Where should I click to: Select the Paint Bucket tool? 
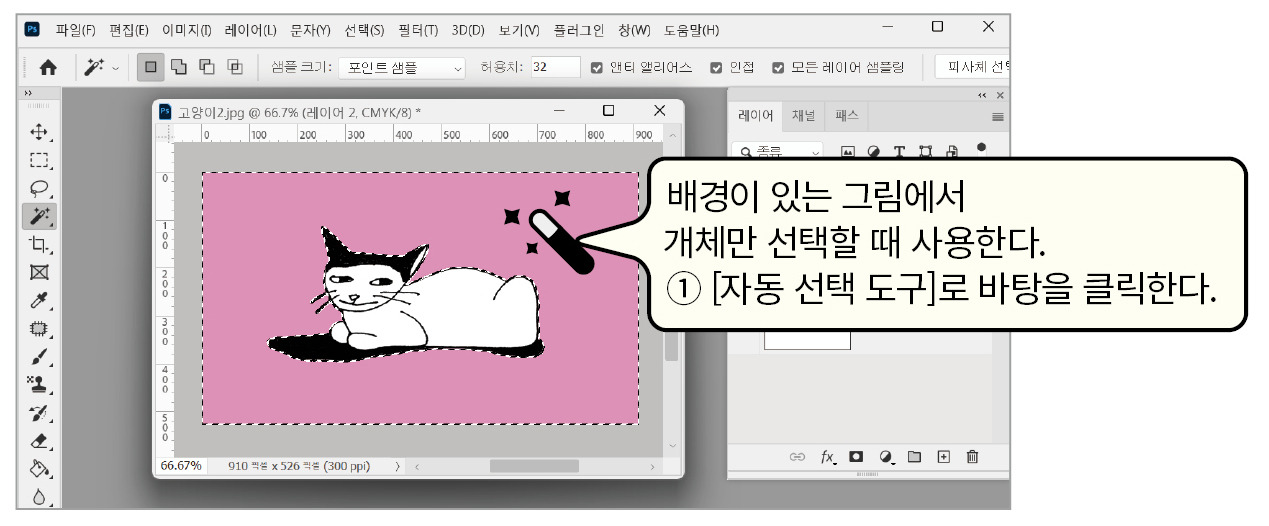pos(40,468)
